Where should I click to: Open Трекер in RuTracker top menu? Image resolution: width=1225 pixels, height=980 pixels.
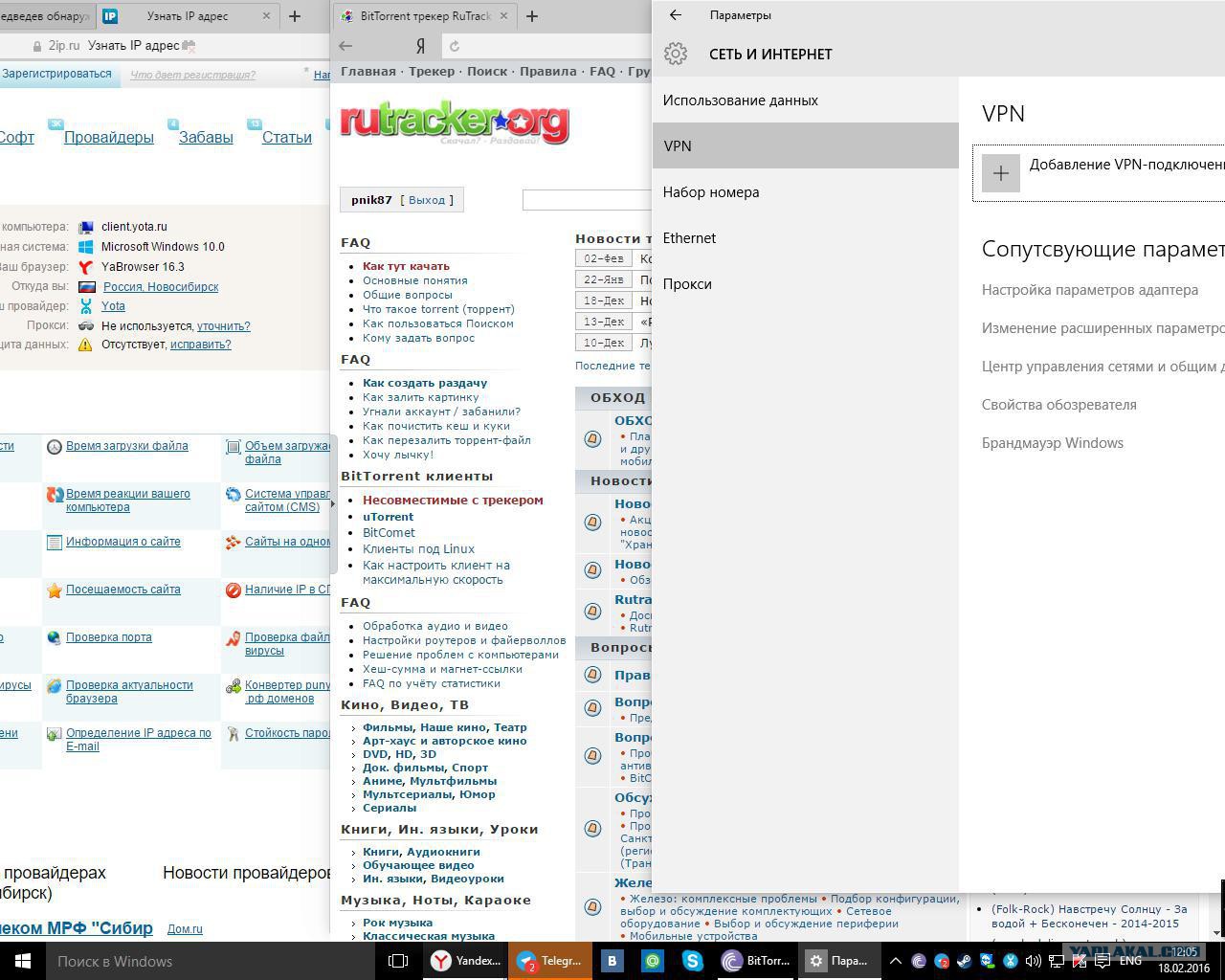432,71
